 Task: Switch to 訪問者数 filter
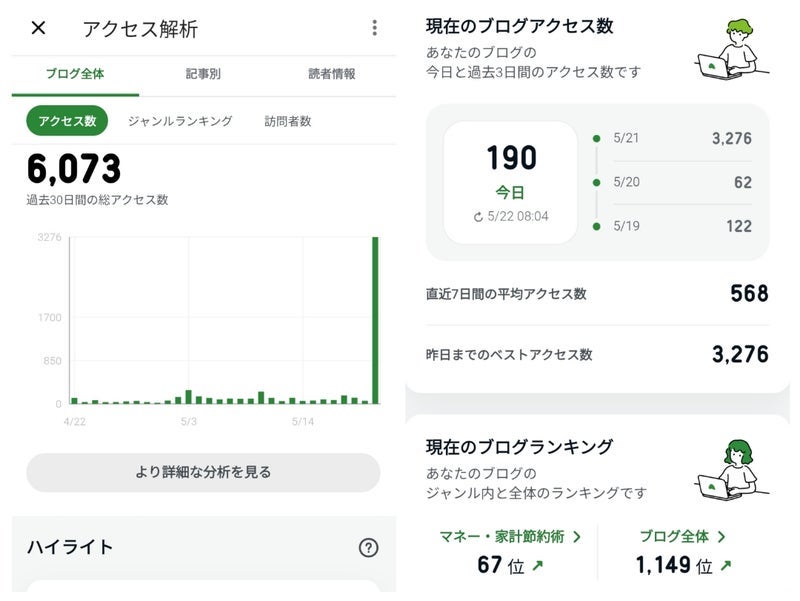point(288,121)
